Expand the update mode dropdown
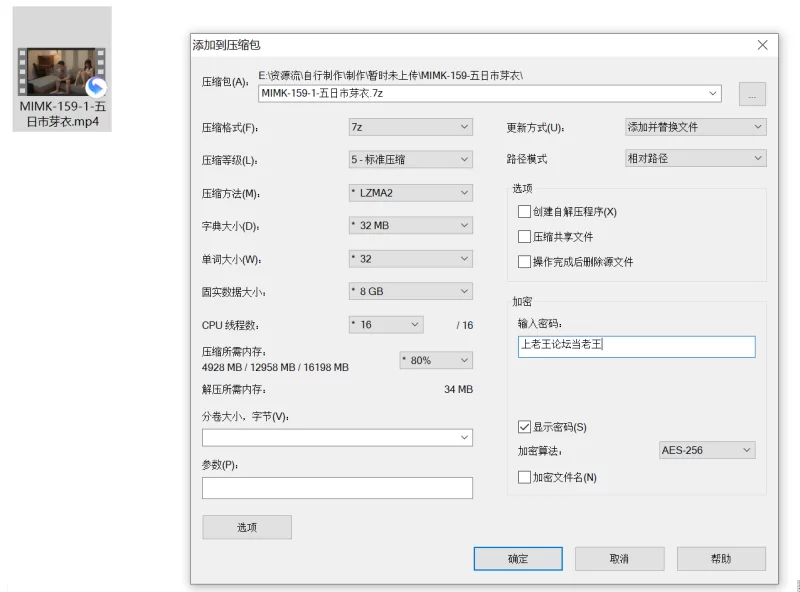This screenshot has height=592, width=800. 695,127
